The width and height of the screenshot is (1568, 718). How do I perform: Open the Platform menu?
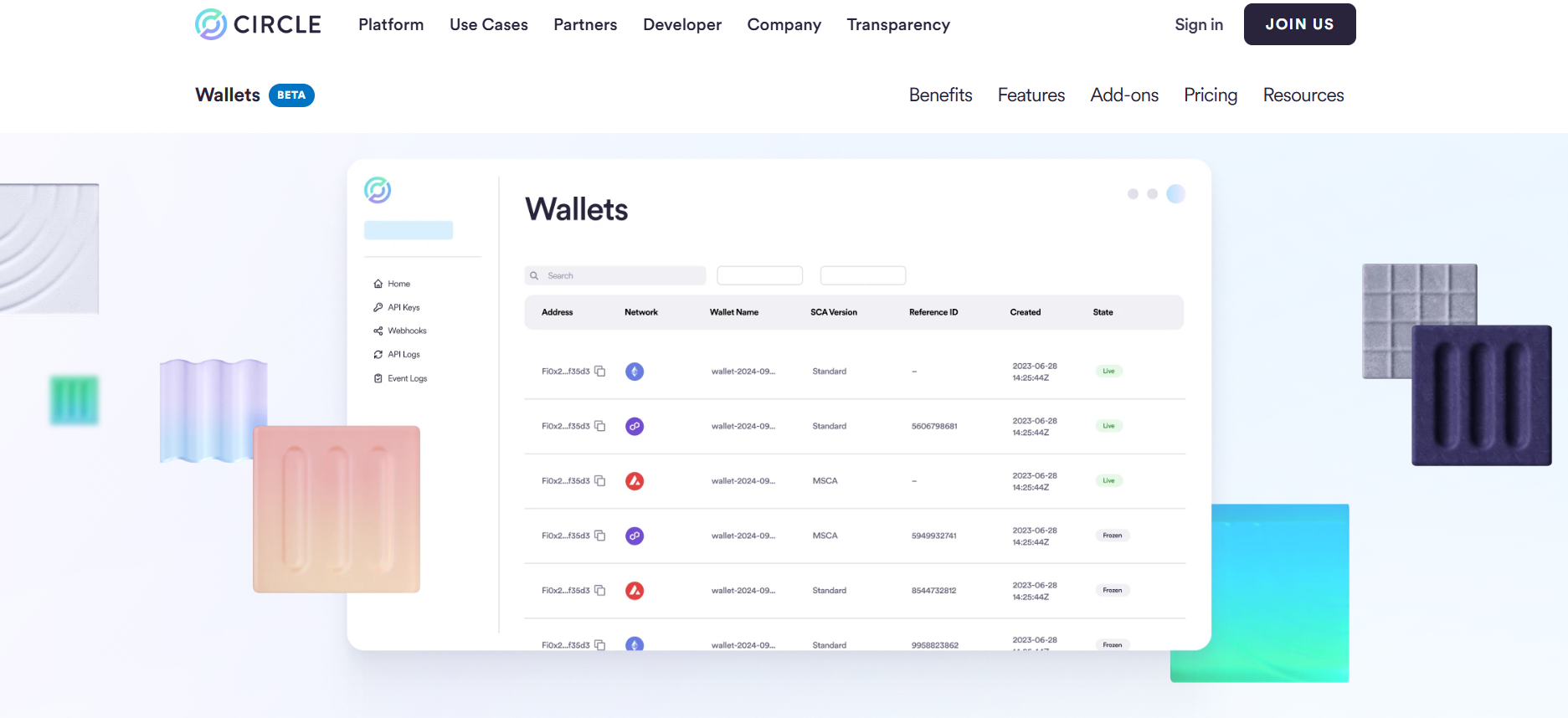391,24
